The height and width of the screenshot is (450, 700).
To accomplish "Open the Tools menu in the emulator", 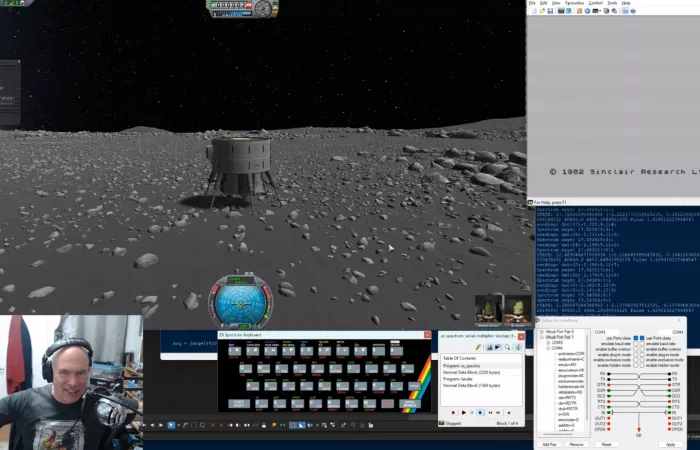I will (612, 3).
